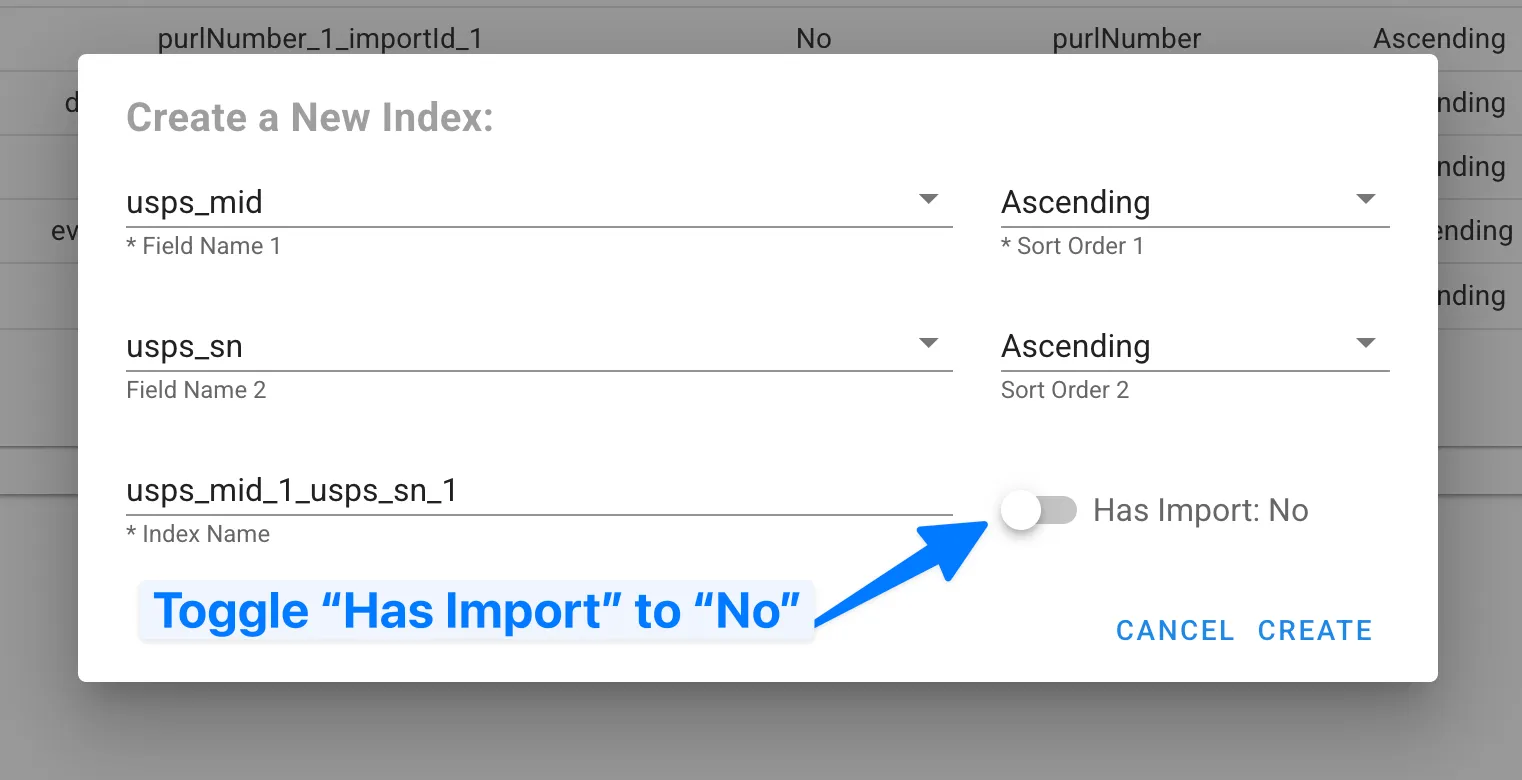The height and width of the screenshot is (780, 1522).
Task: Click the "Create a New Index:" dialog title
Action: click(310, 118)
